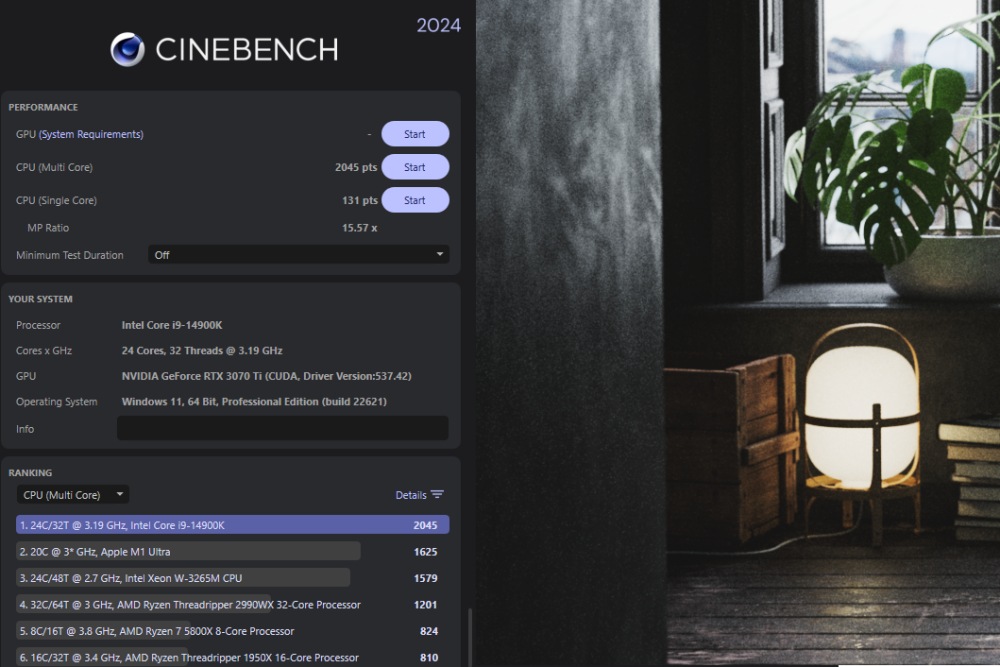Click the 1579 score for Xeon W-3265M
1000x667 pixels.
point(425,578)
